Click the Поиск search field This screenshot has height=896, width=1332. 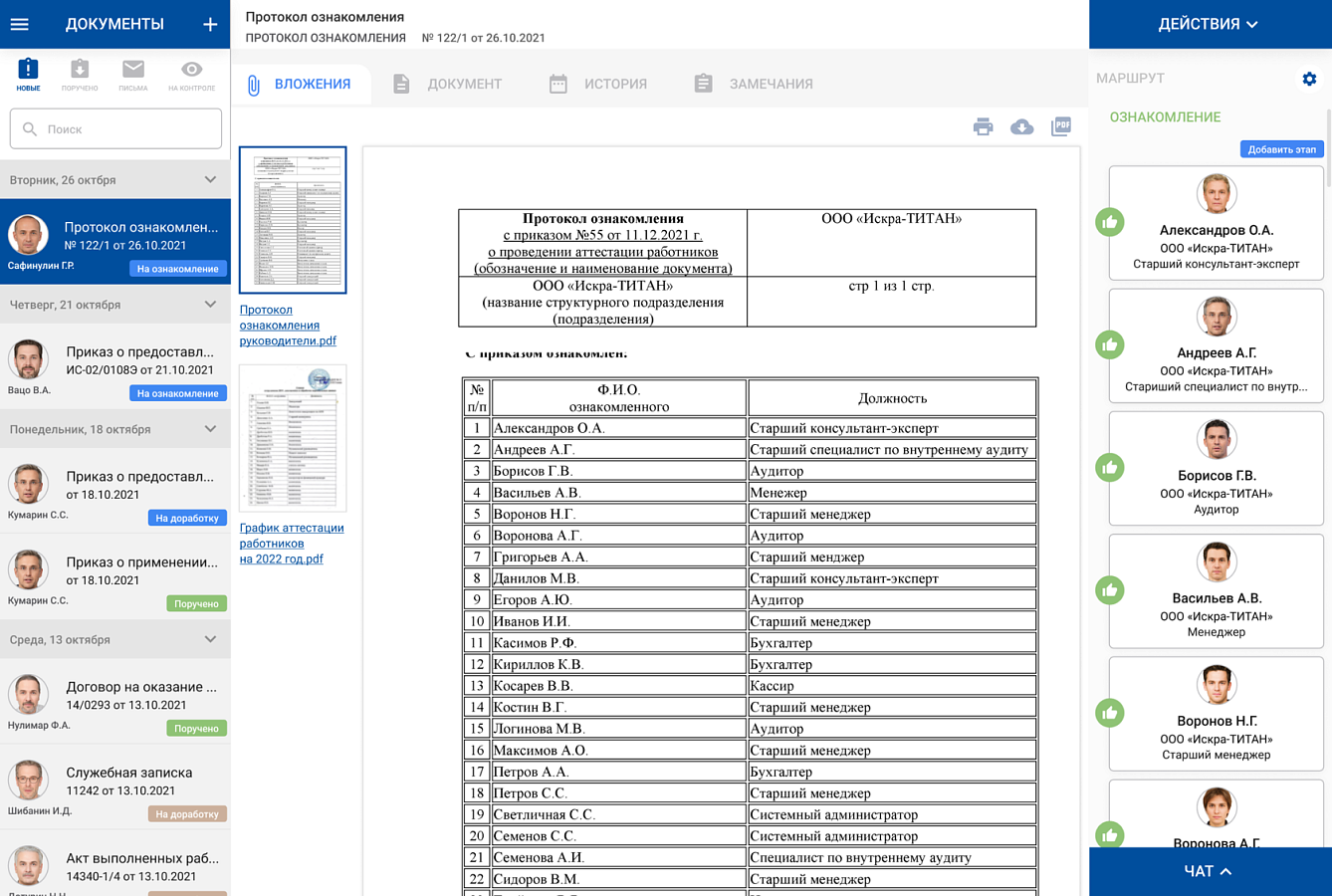pos(115,128)
